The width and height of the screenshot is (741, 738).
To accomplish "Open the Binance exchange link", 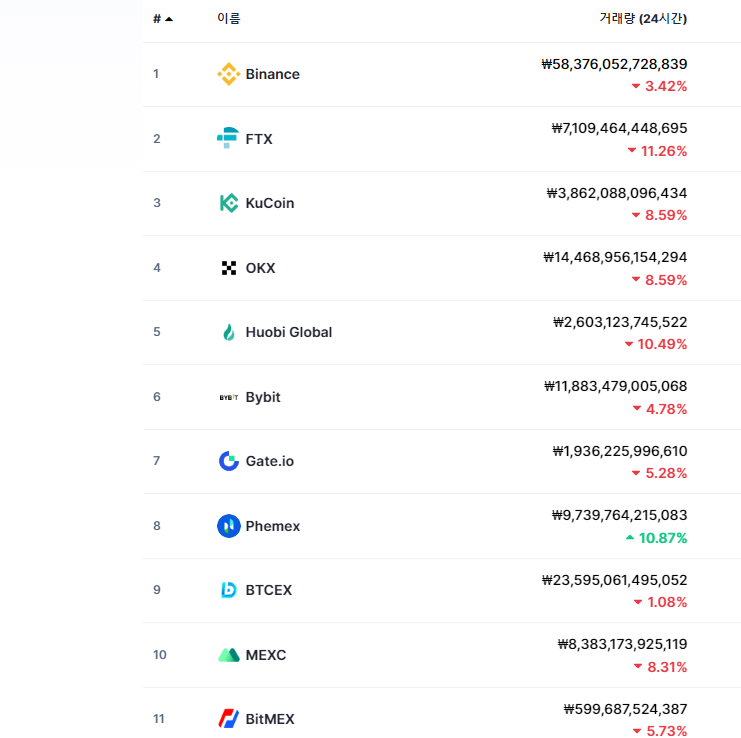I will tap(272, 74).
